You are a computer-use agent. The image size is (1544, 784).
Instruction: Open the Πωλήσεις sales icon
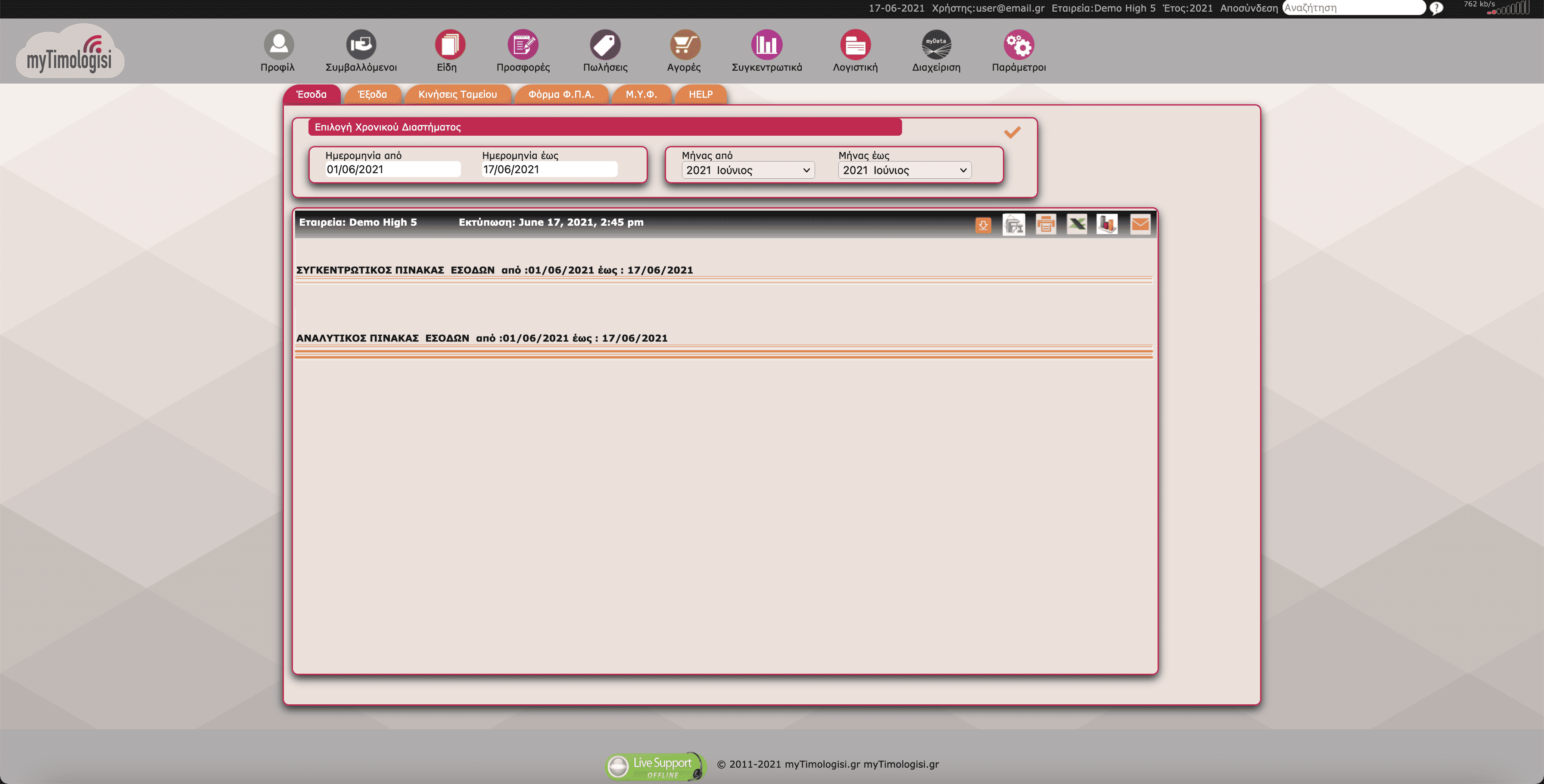(x=605, y=45)
